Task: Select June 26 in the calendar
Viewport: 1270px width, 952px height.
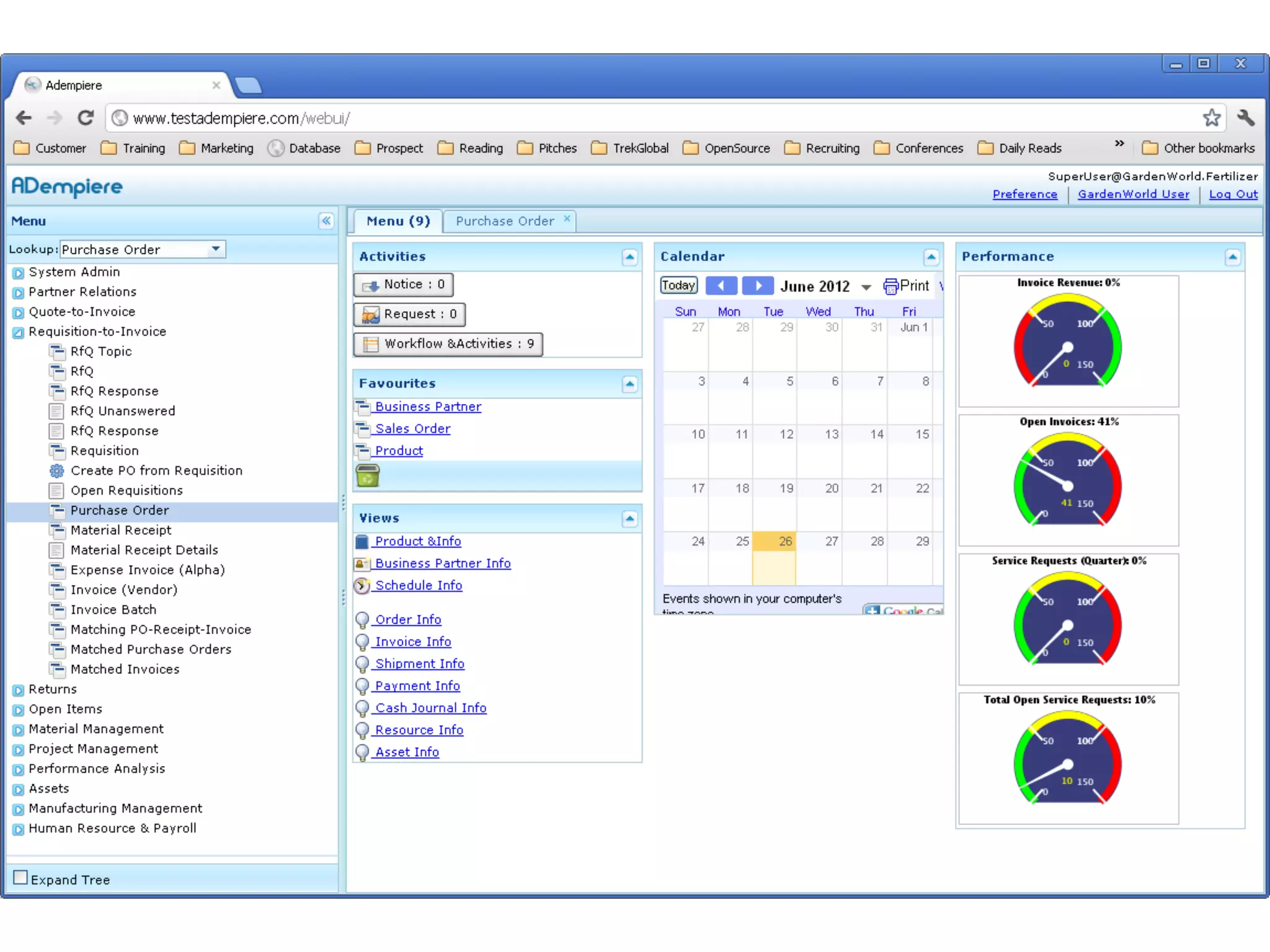Action: point(775,558)
